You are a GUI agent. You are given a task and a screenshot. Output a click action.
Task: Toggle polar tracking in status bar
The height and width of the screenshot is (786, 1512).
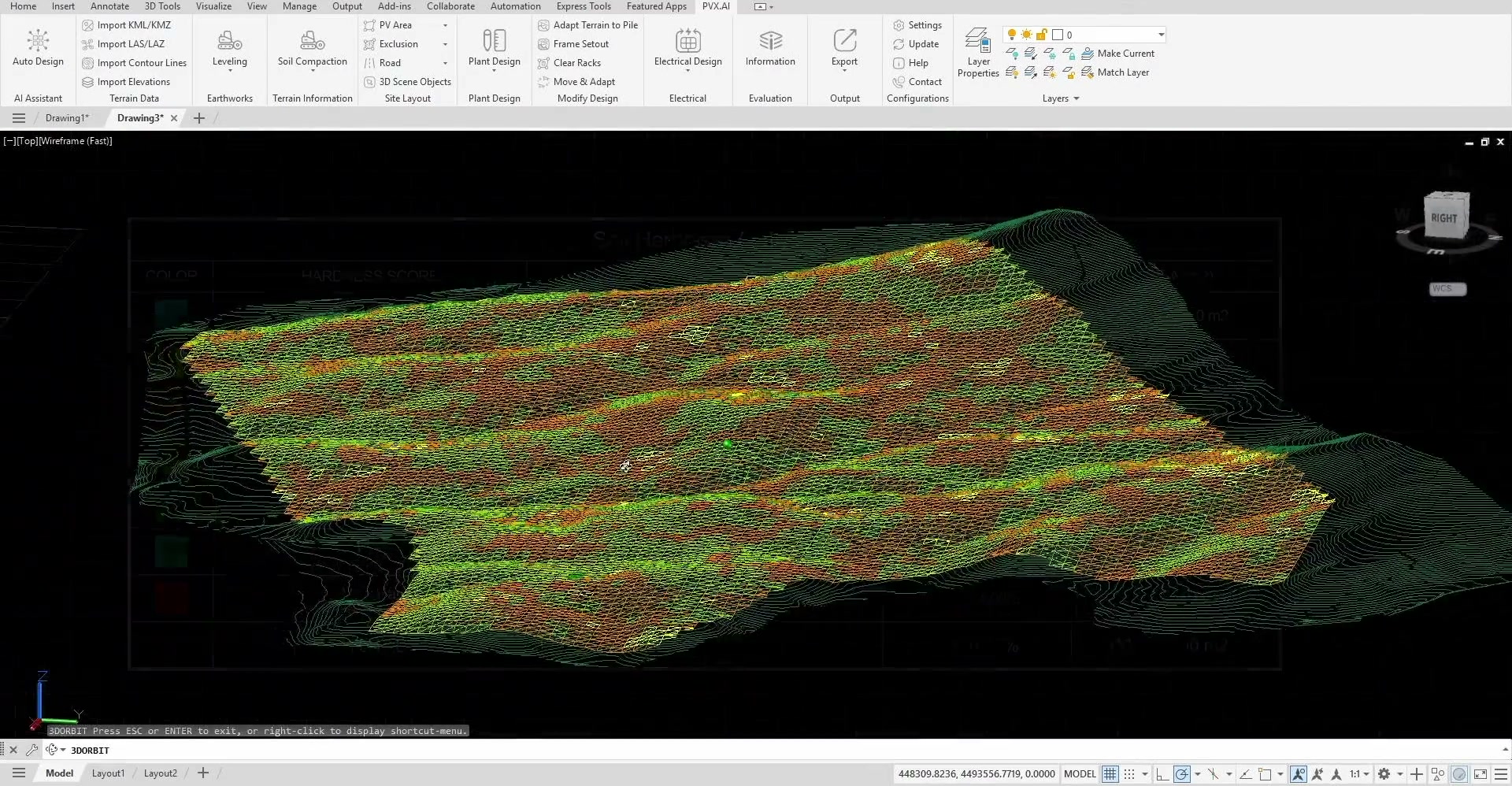(1181, 774)
